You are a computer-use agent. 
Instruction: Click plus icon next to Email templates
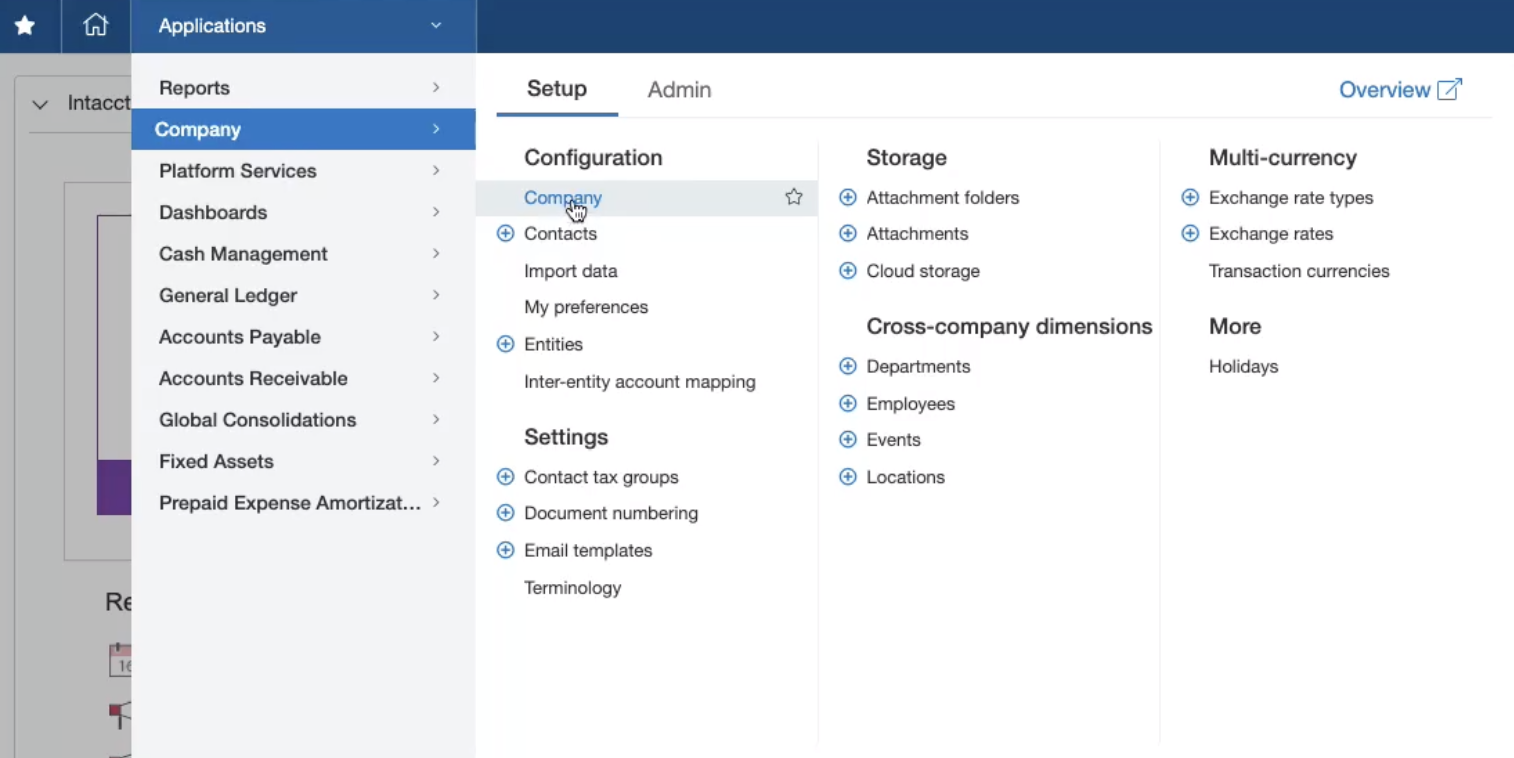pyautogui.click(x=505, y=551)
